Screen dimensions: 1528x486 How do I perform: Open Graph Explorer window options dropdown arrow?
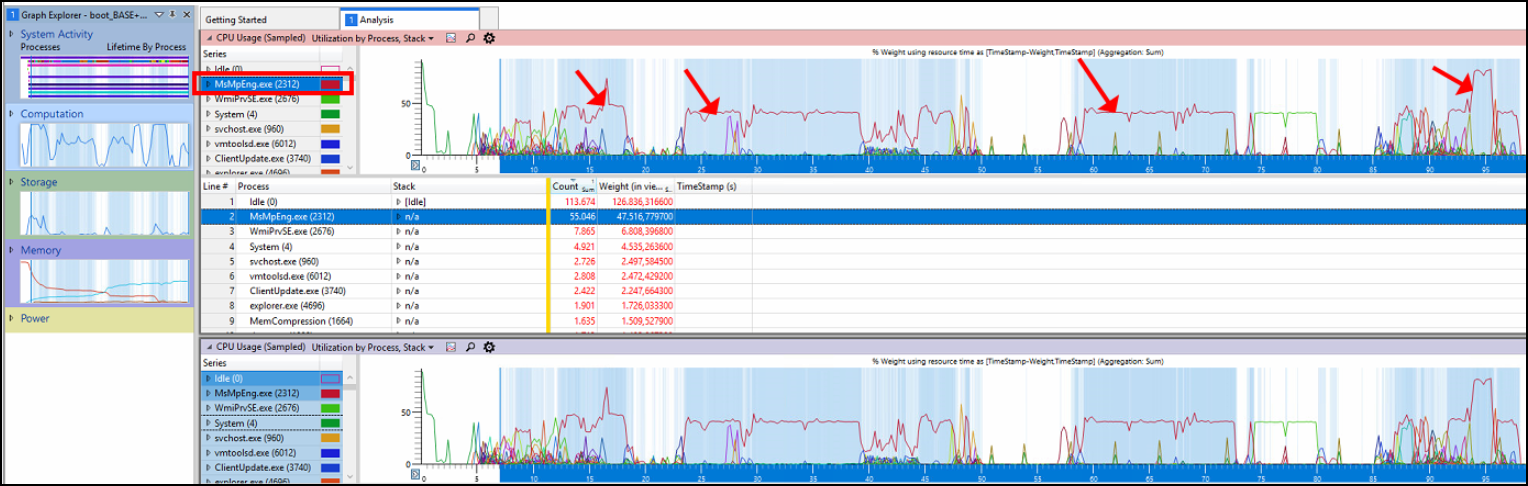159,15
